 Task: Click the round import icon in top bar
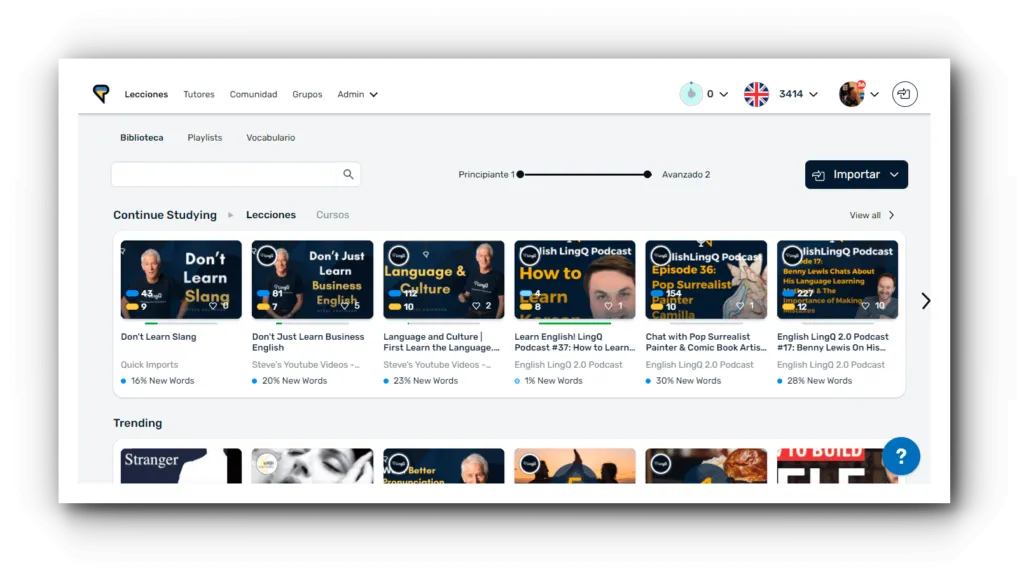click(904, 94)
